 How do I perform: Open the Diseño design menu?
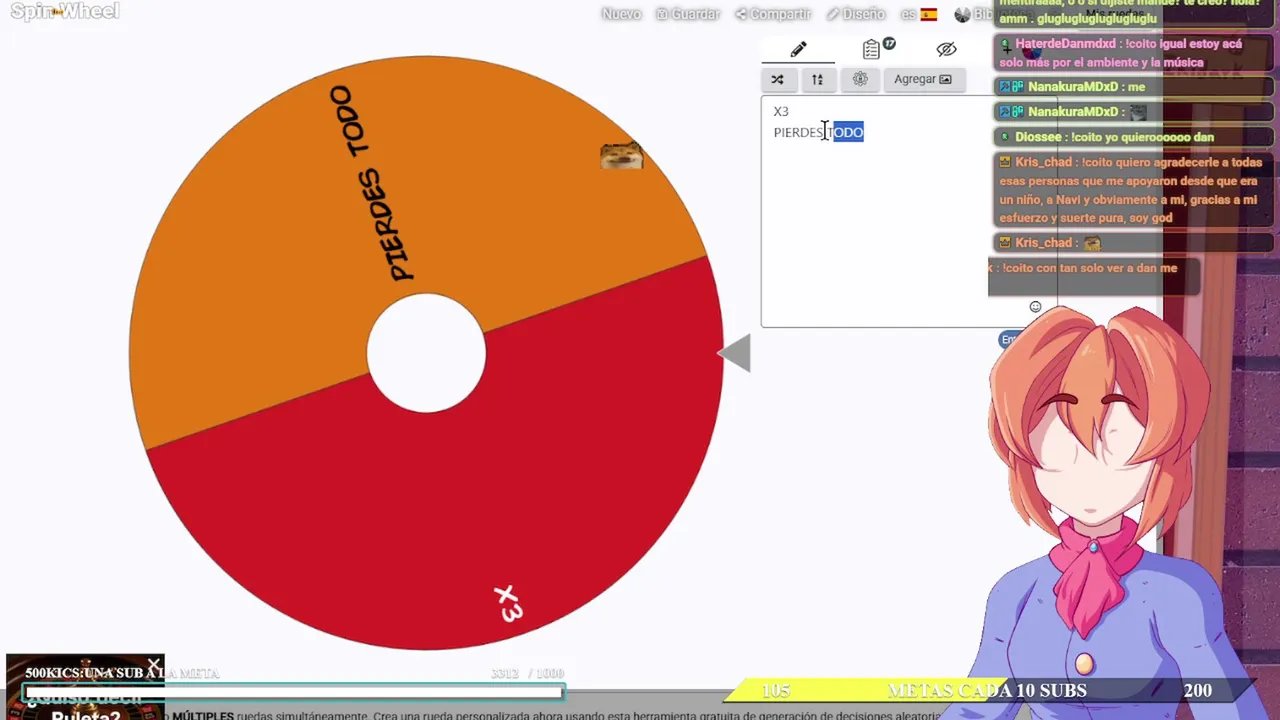[856, 14]
